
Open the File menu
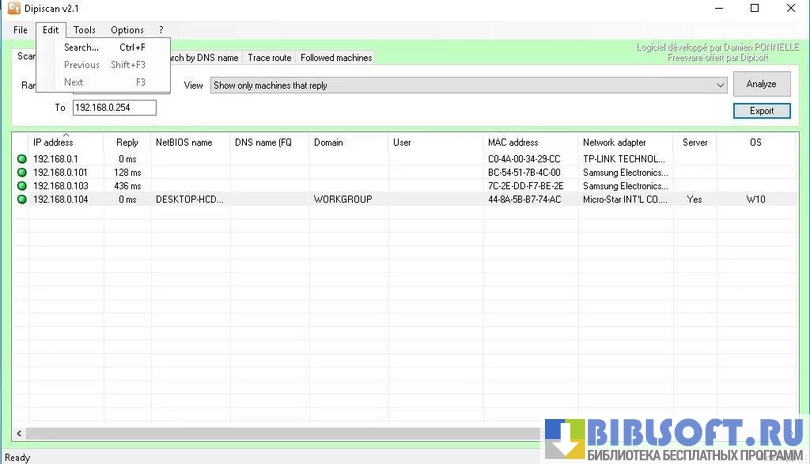coord(20,30)
